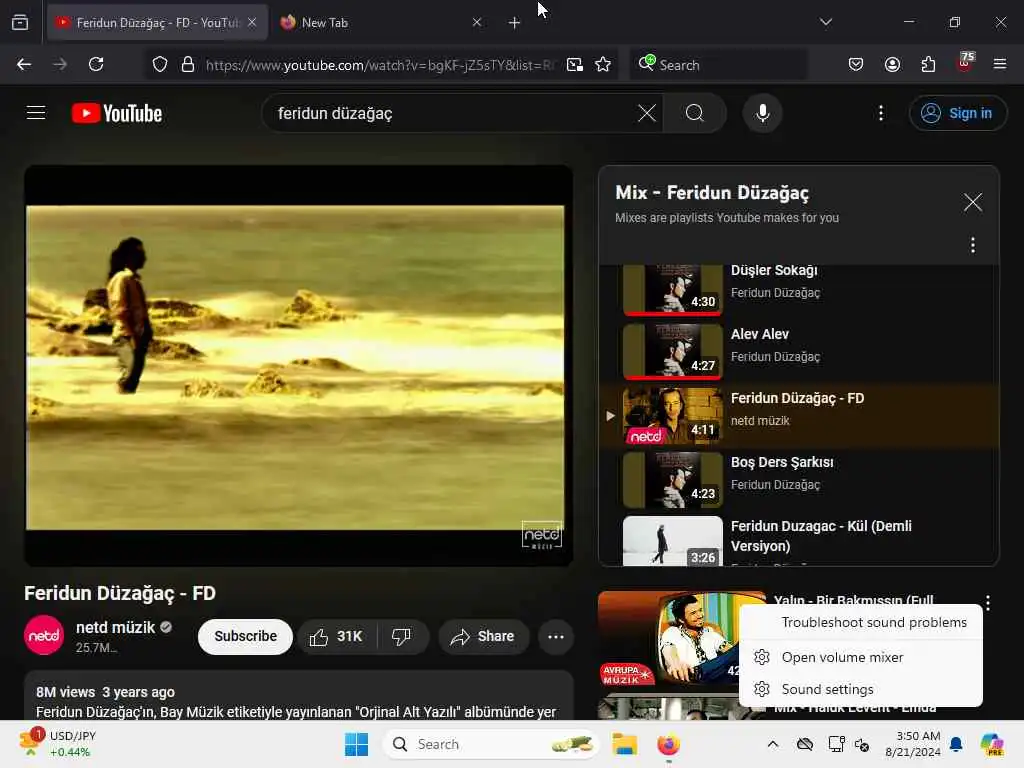1024x768 pixels.
Task: Choose Open volume mixer
Action: point(861,657)
